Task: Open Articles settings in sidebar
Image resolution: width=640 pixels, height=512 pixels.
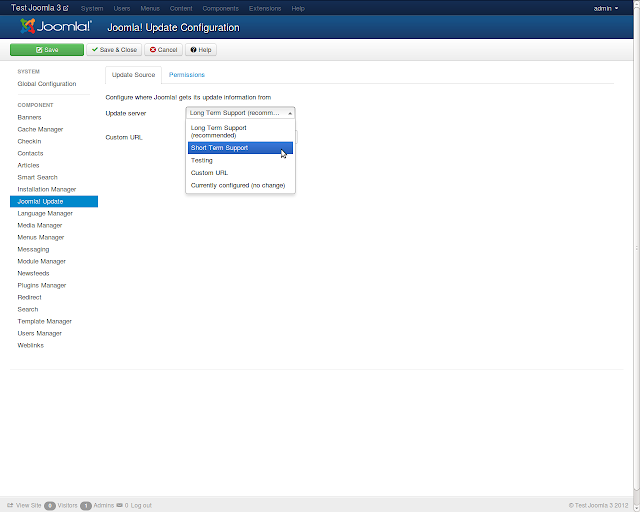Action: [29, 165]
